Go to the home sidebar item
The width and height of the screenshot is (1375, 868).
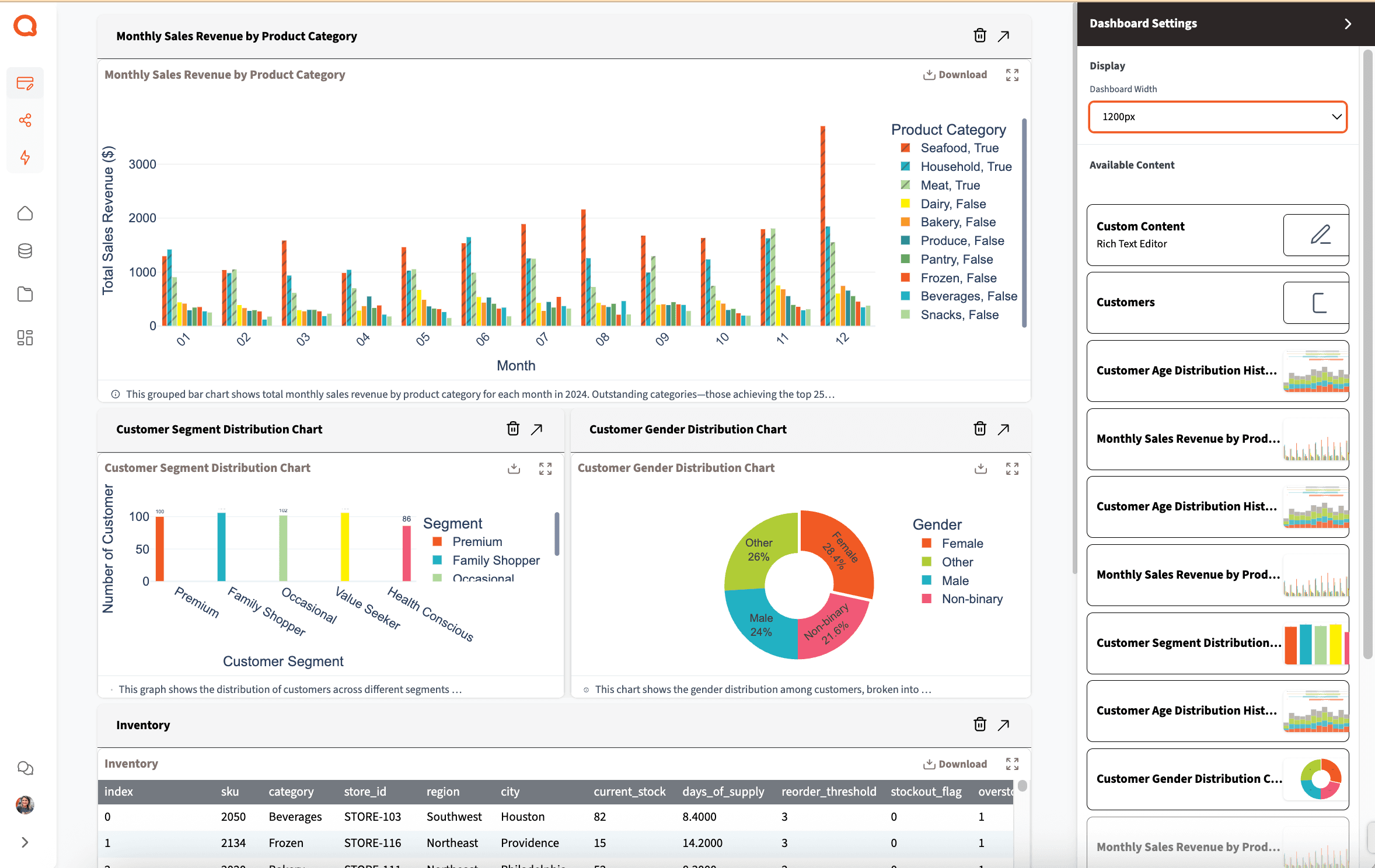click(25, 213)
